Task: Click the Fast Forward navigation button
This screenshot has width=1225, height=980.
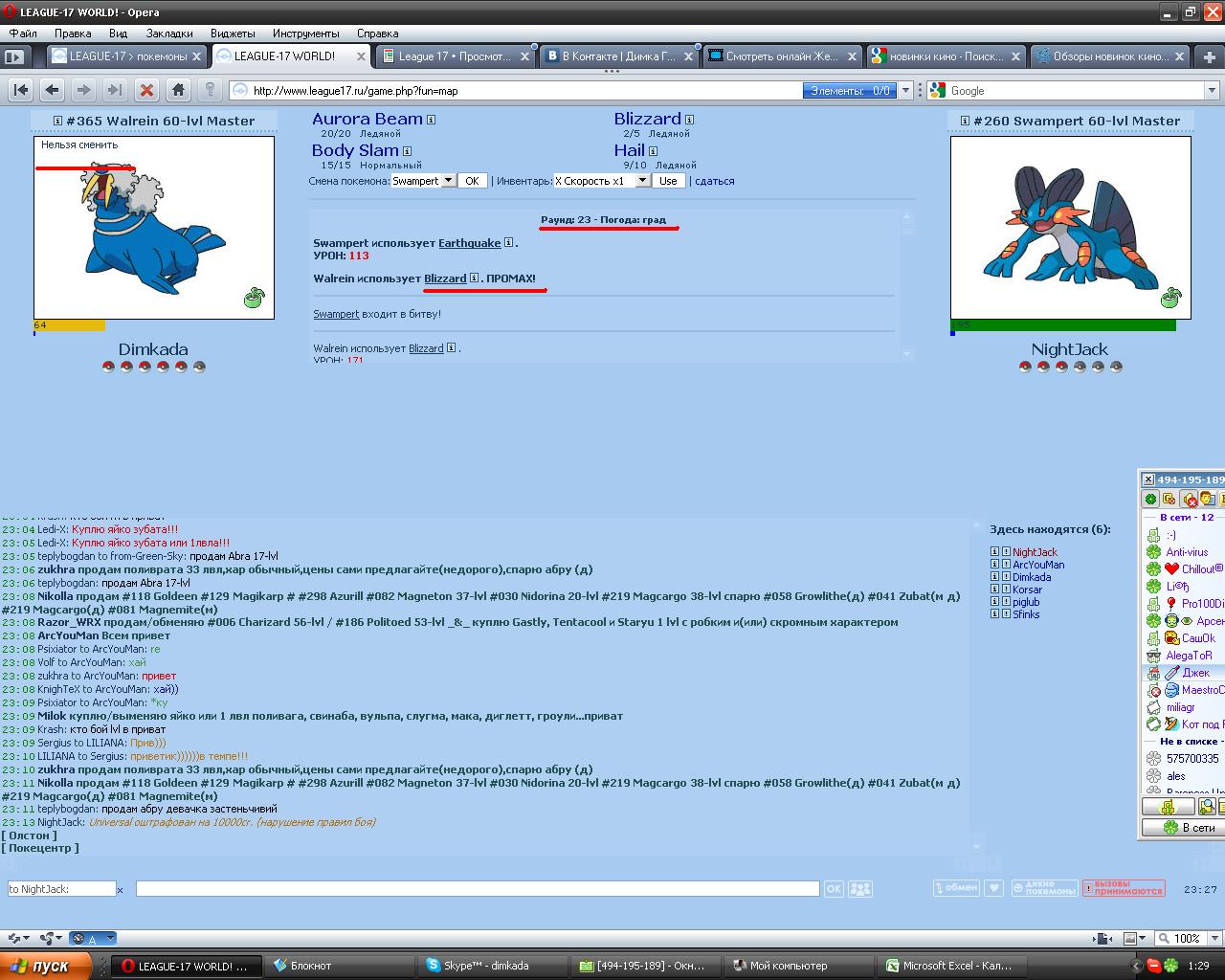Action: 115,90
